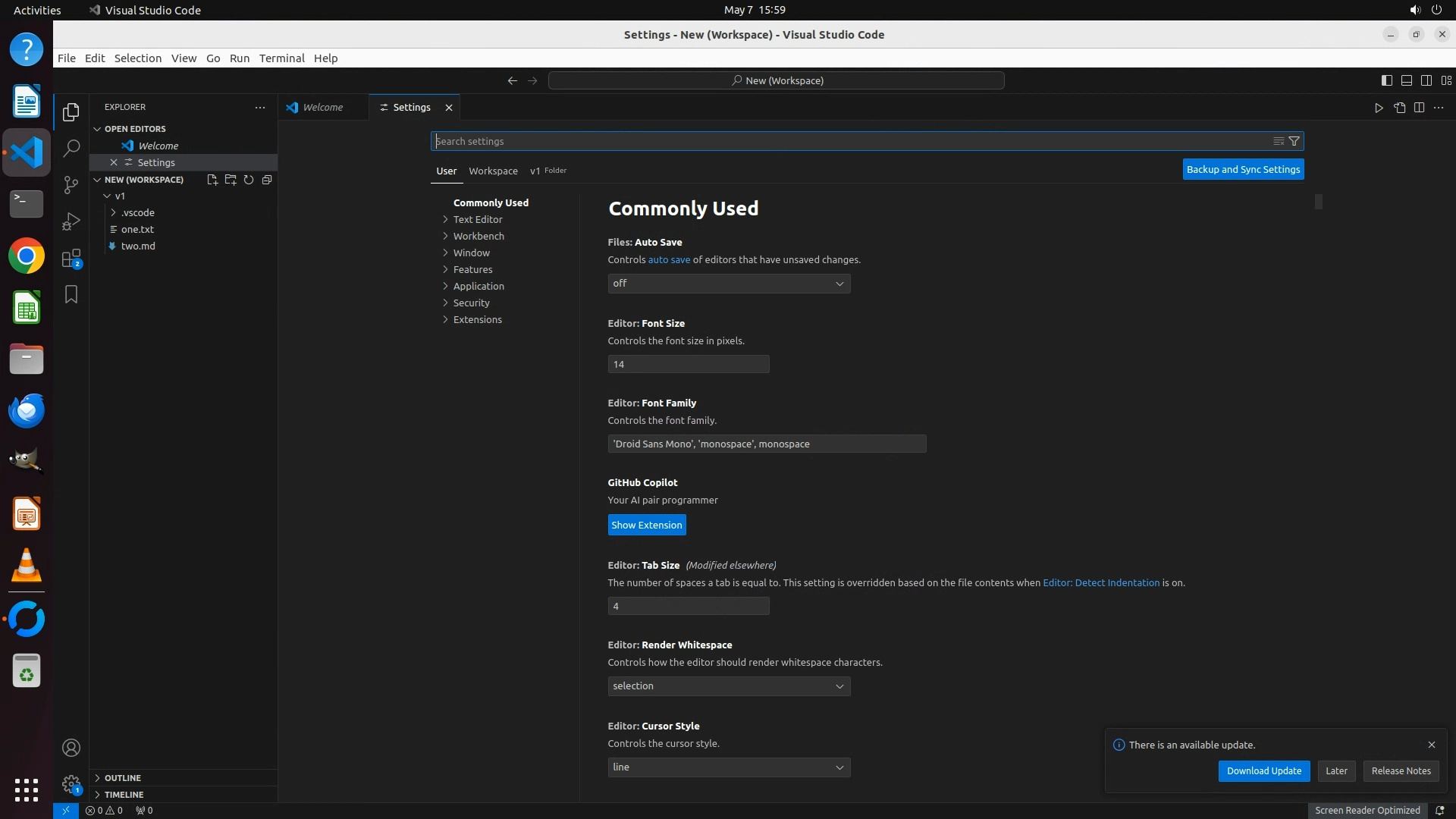Screen dimensions: 1456x819
Task: Refresh the explorer file tree
Action: [x=249, y=180]
